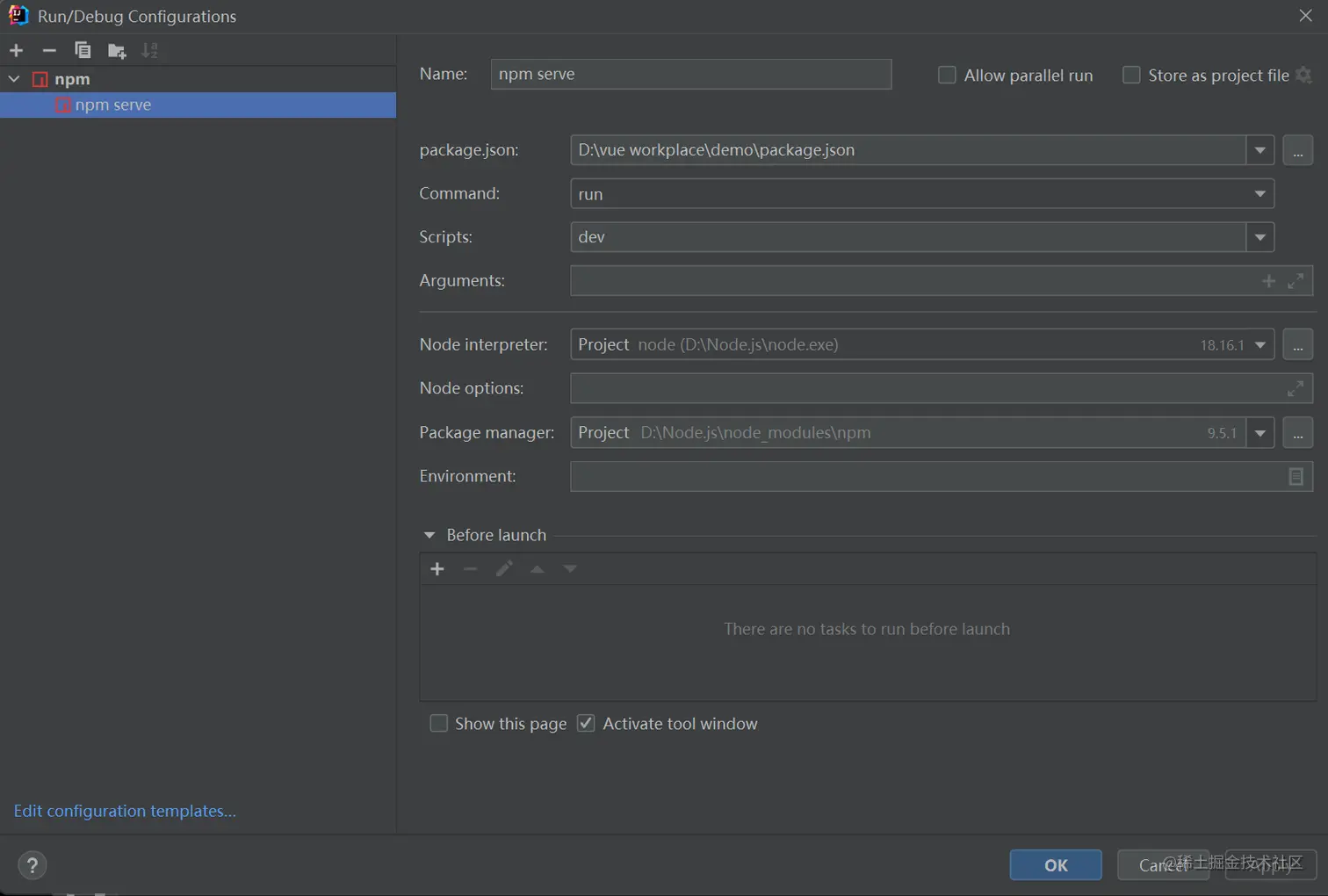Check Store as project file

tap(1131, 76)
